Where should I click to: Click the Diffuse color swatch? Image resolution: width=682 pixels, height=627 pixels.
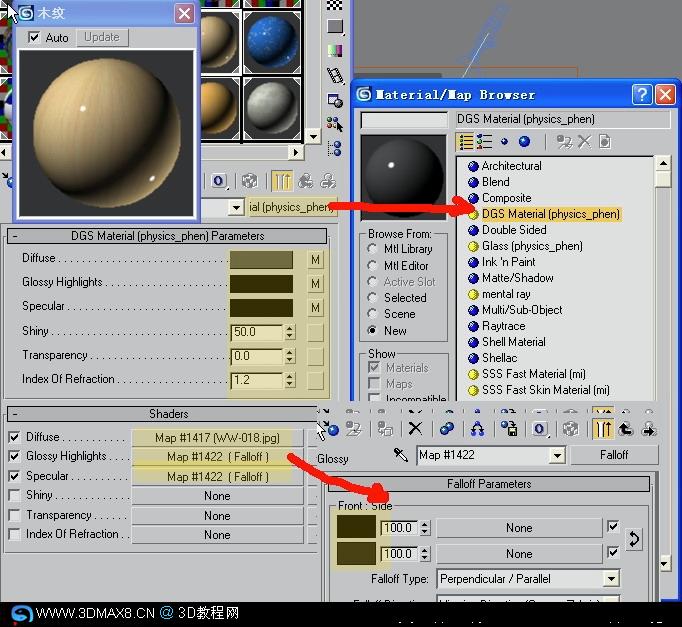[261, 260]
